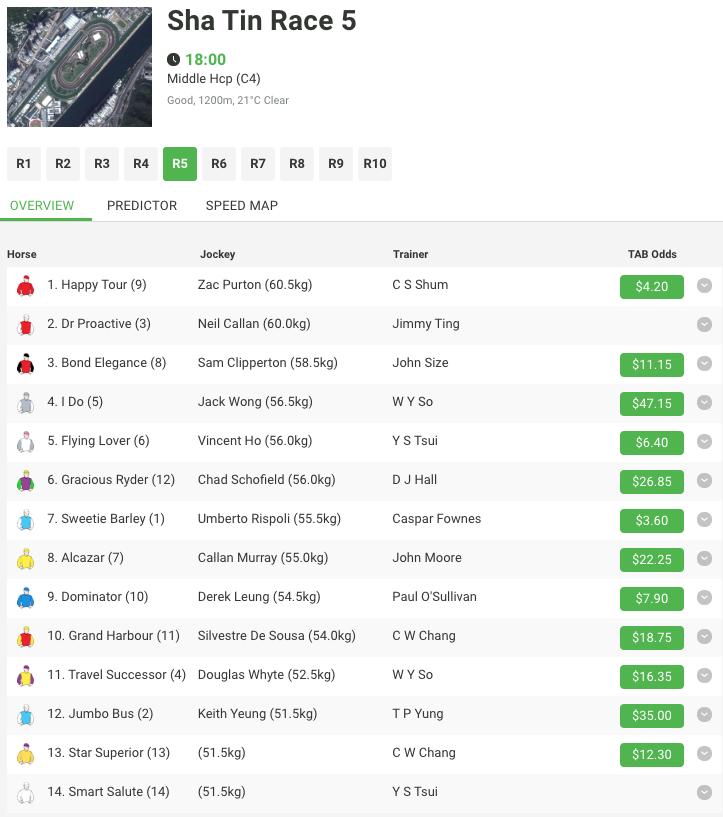Expand the Dr Proactive row chevron
Image resolution: width=723 pixels, height=817 pixels.
click(x=704, y=324)
